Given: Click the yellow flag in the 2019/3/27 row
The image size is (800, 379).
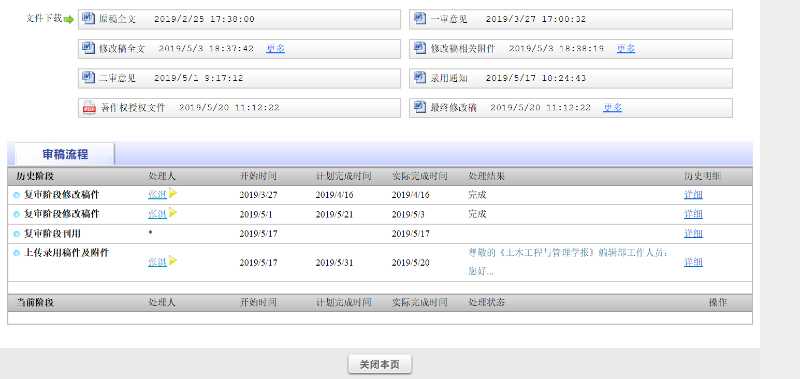Looking at the screenshot, I should 173,193.
